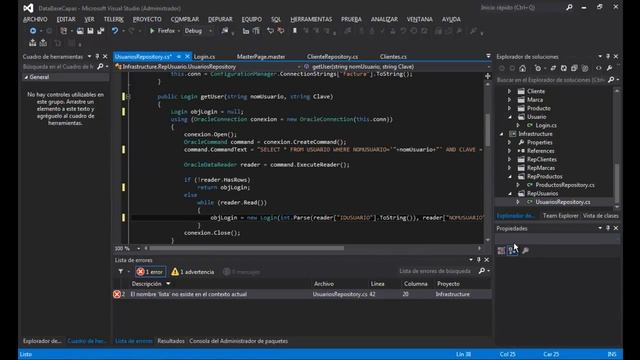Click Home icon in Solution Explorer toolbar
640x360 pixels.
[x=522, y=68]
